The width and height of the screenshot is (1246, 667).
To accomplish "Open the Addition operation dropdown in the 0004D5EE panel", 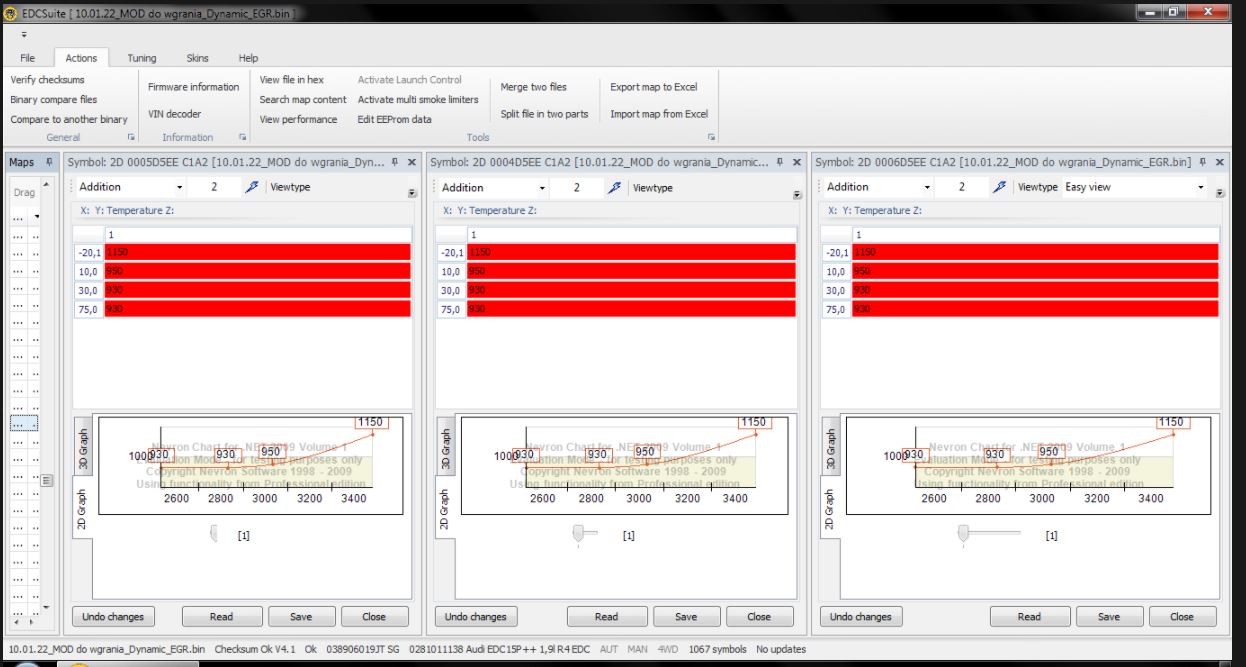I will click(543, 187).
